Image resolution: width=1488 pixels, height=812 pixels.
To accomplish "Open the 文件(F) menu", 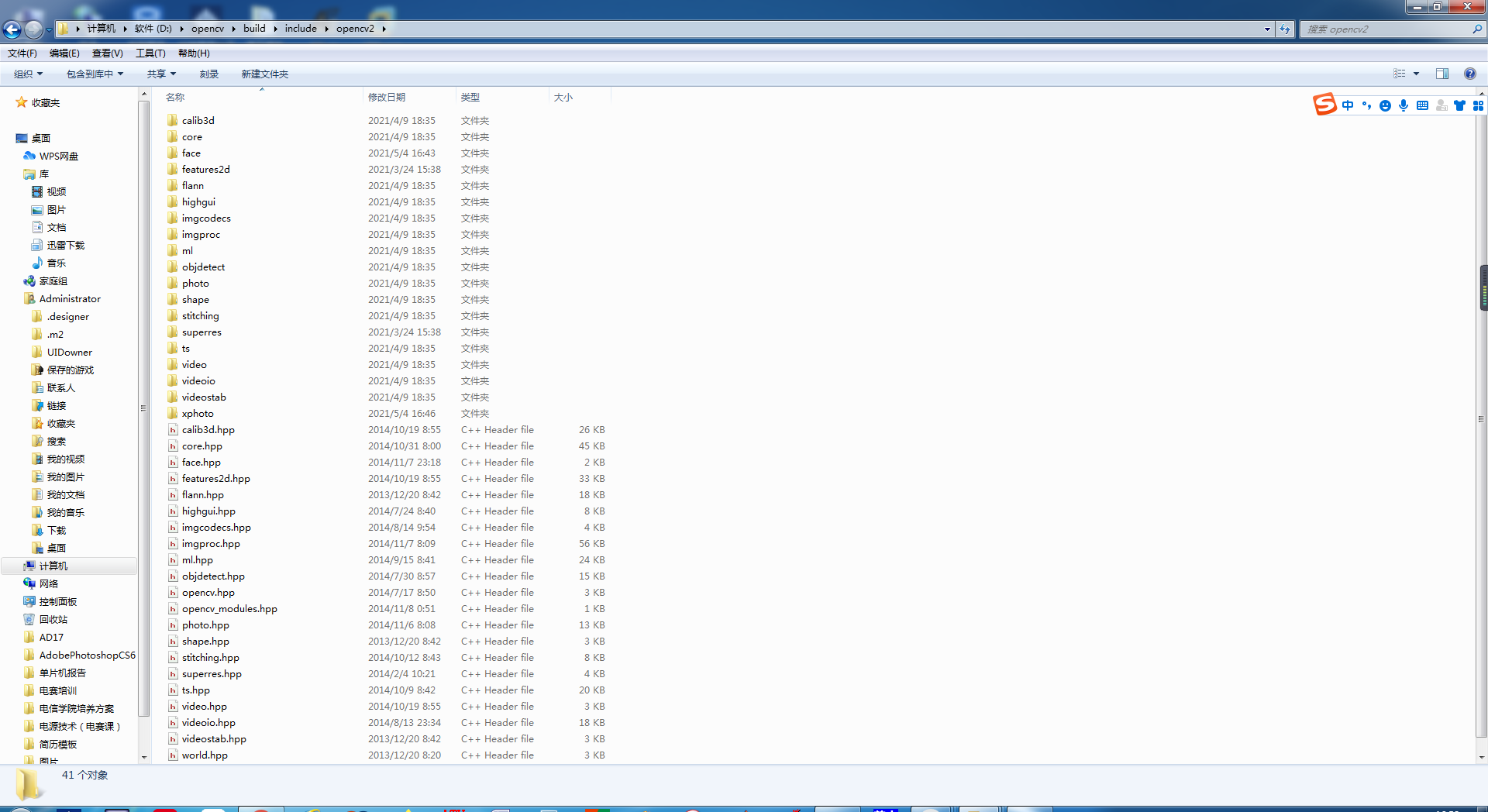I will click(22, 53).
